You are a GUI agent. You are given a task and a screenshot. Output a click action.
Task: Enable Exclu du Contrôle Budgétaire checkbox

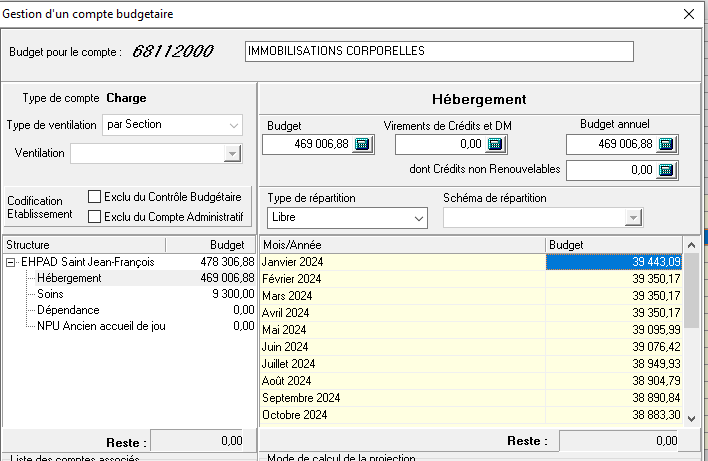point(96,197)
